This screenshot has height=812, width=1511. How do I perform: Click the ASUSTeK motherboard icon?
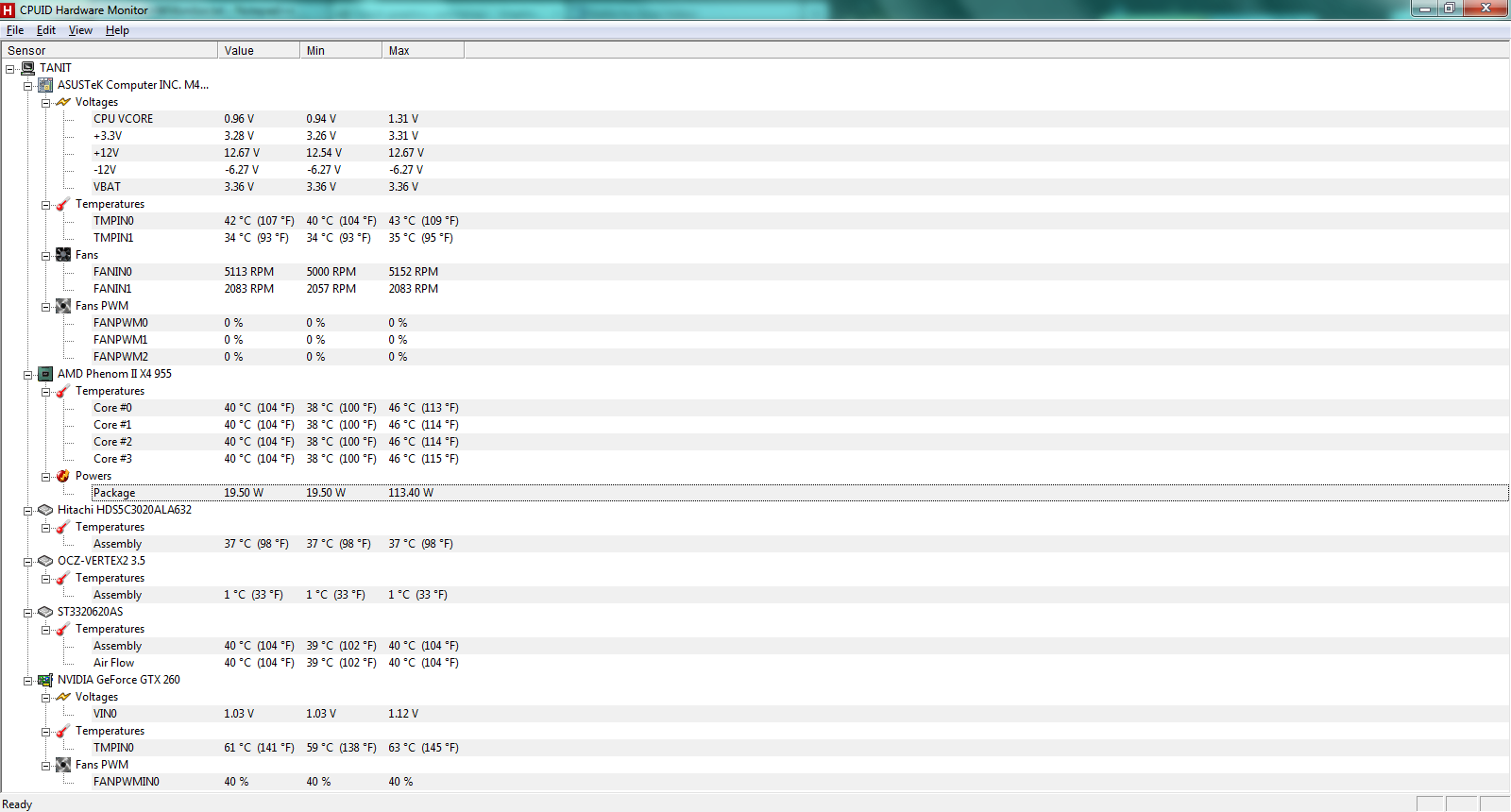45,85
